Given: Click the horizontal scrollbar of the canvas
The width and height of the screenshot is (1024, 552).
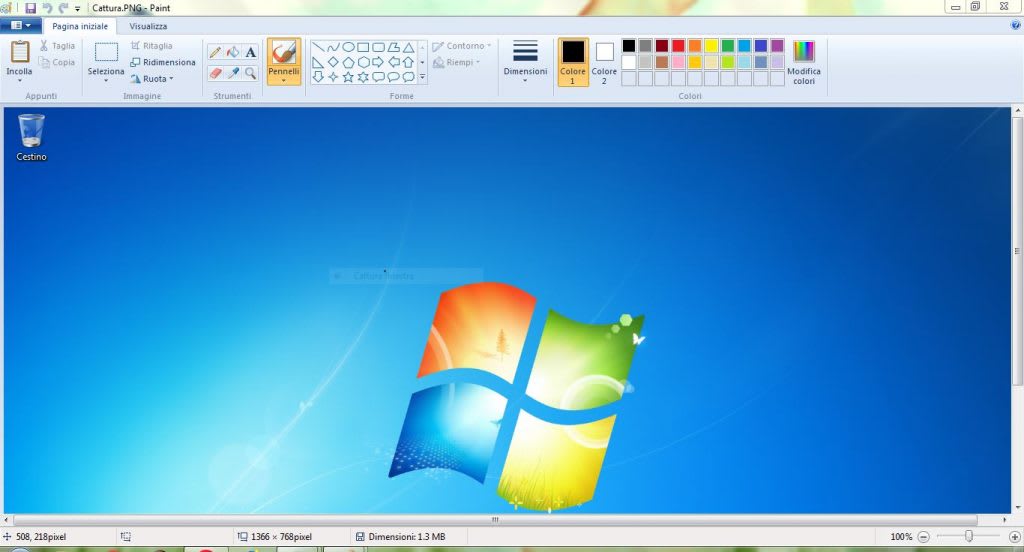Looking at the screenshot, I should pos(495,520).
